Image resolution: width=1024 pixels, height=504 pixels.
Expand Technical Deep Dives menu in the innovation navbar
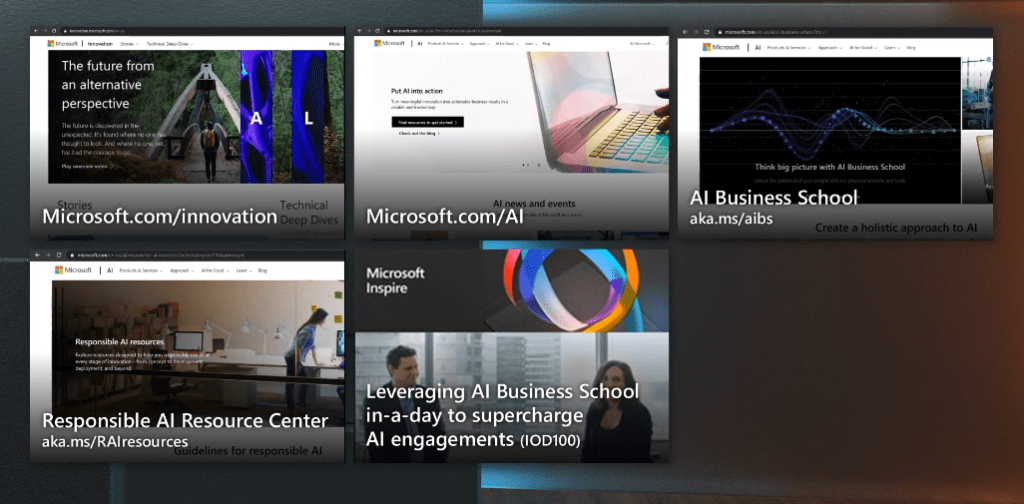point(169,44)
